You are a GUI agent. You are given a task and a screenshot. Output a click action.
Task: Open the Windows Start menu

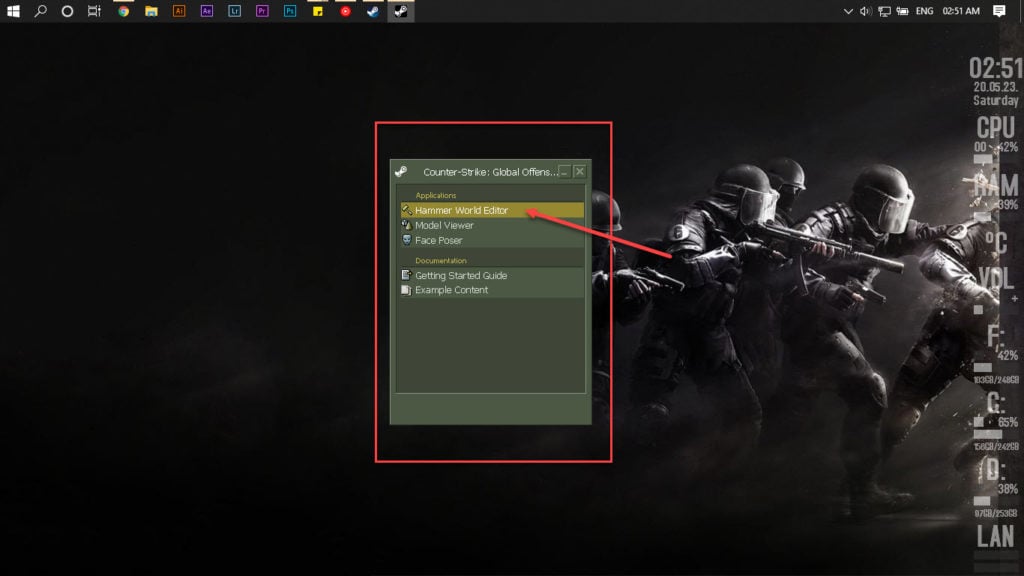(x=13, y=11)
